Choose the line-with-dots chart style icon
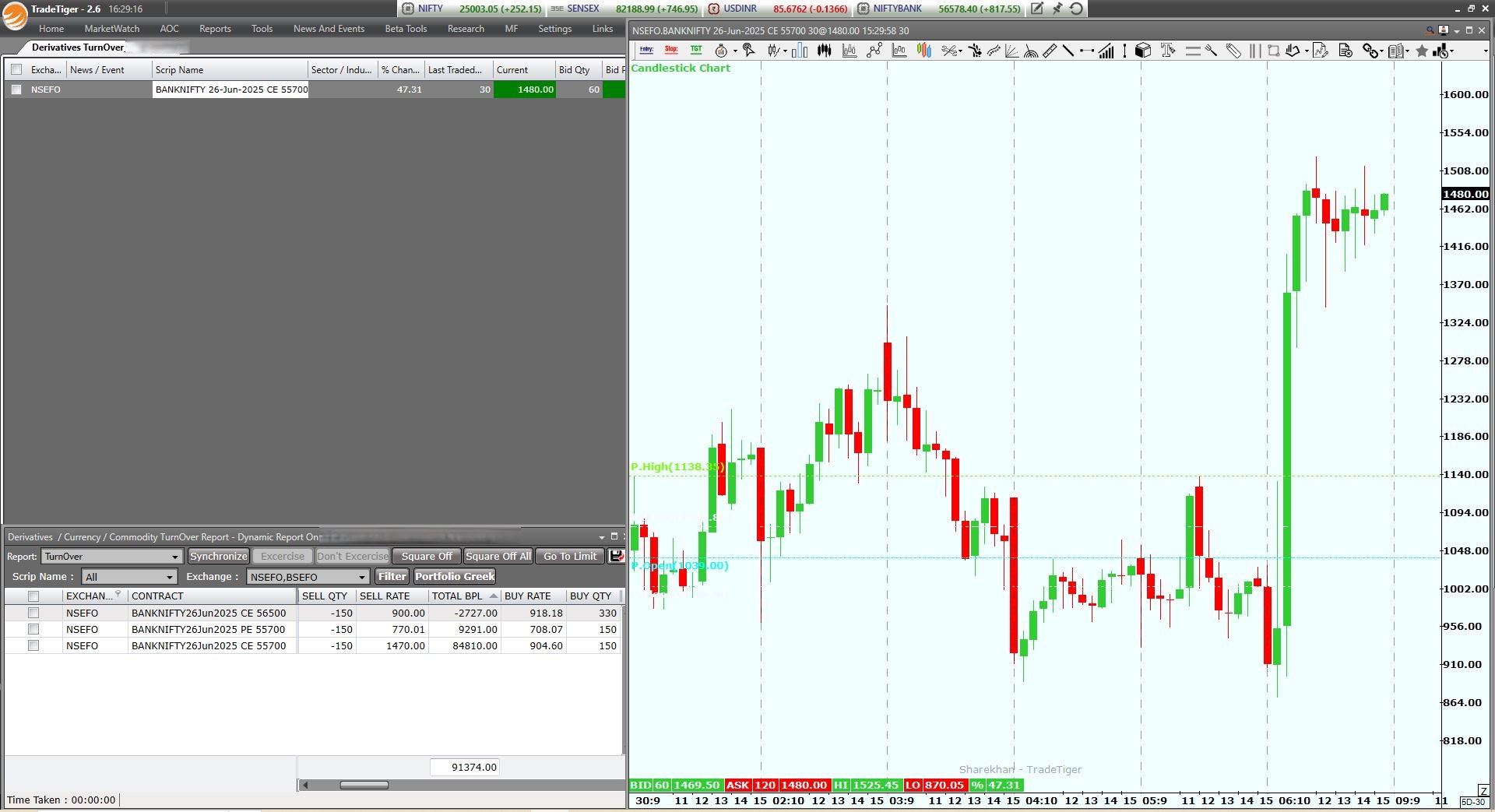Image resolution: width=1495 pixels, height=812 pixels. coord(874,51)
